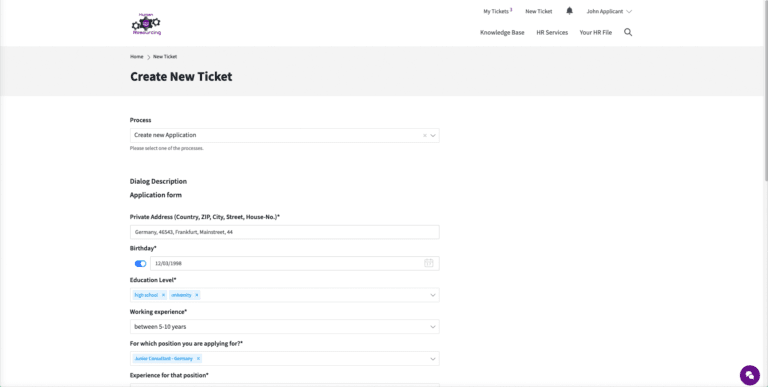Remove the university education tag
Image resolution: width=768 pixels, height=387 pixels.
197,295
